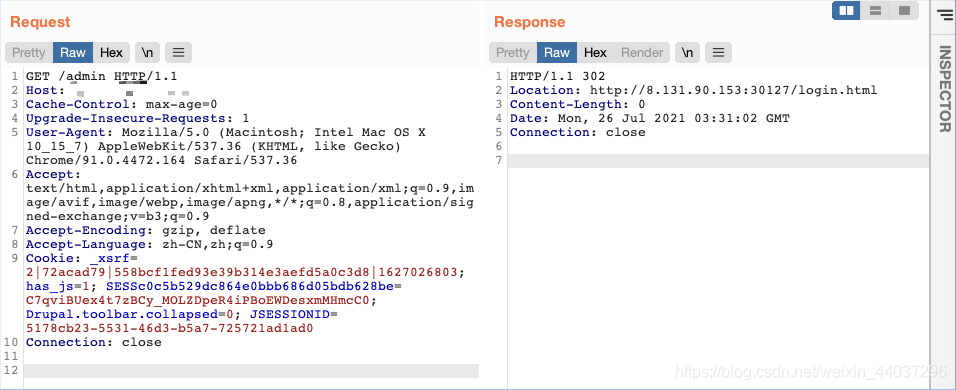
Task: Toggle \n non-printable characters in Response
Action: click(687, 52)
